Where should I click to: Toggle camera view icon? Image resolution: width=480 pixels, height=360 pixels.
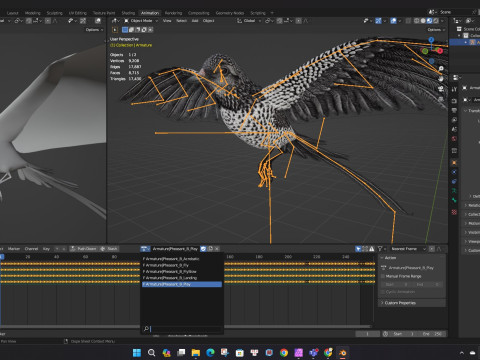tap(441, 89)
